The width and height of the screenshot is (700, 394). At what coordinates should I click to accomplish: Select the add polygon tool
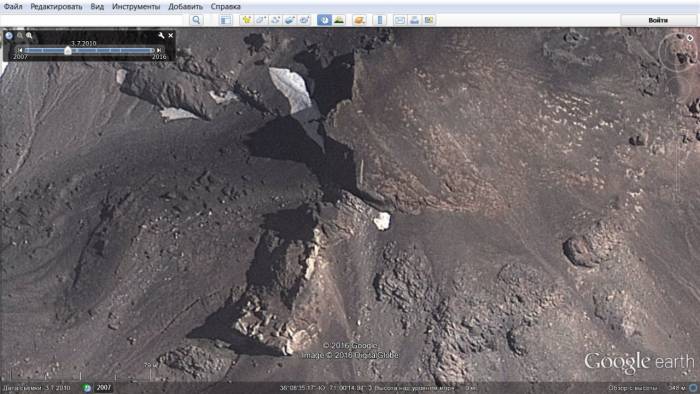point(261,20)
